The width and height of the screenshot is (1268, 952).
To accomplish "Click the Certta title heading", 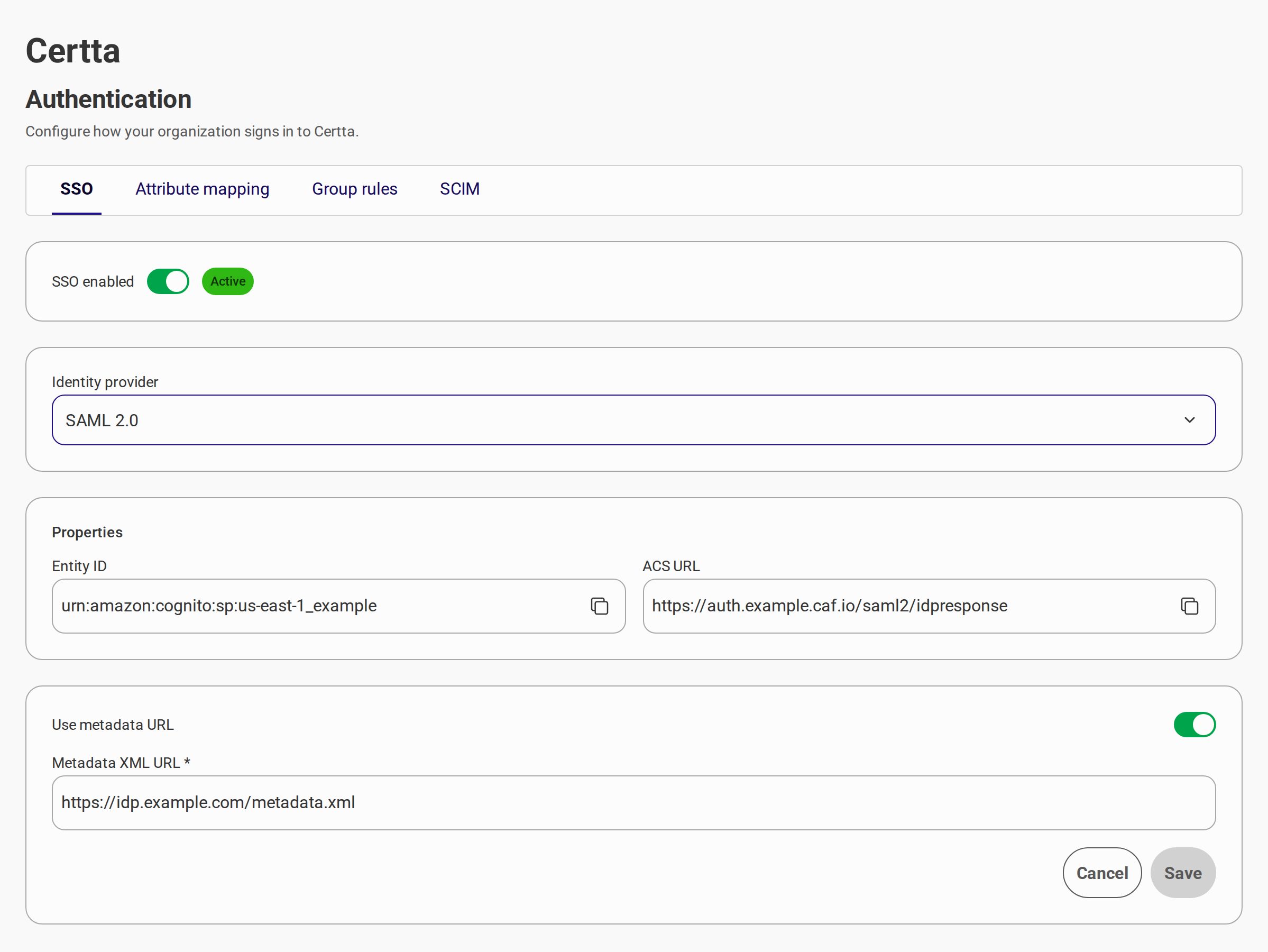I will tap(73, 51).
